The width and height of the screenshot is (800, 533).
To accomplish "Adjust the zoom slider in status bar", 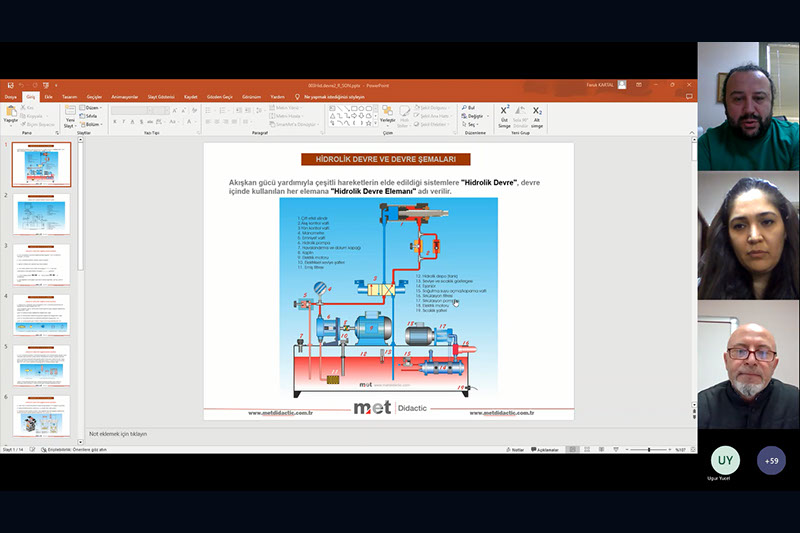I will click(x=650, y=450).
